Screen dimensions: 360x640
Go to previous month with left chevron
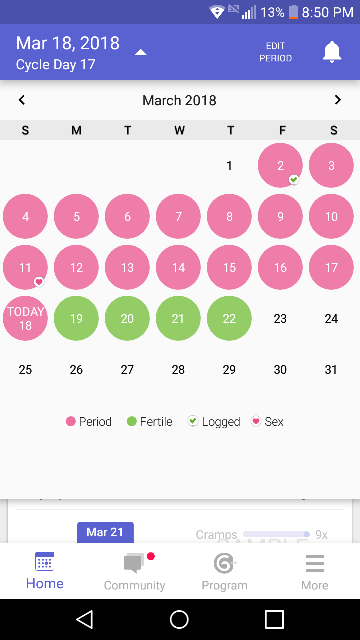(22, 100)
